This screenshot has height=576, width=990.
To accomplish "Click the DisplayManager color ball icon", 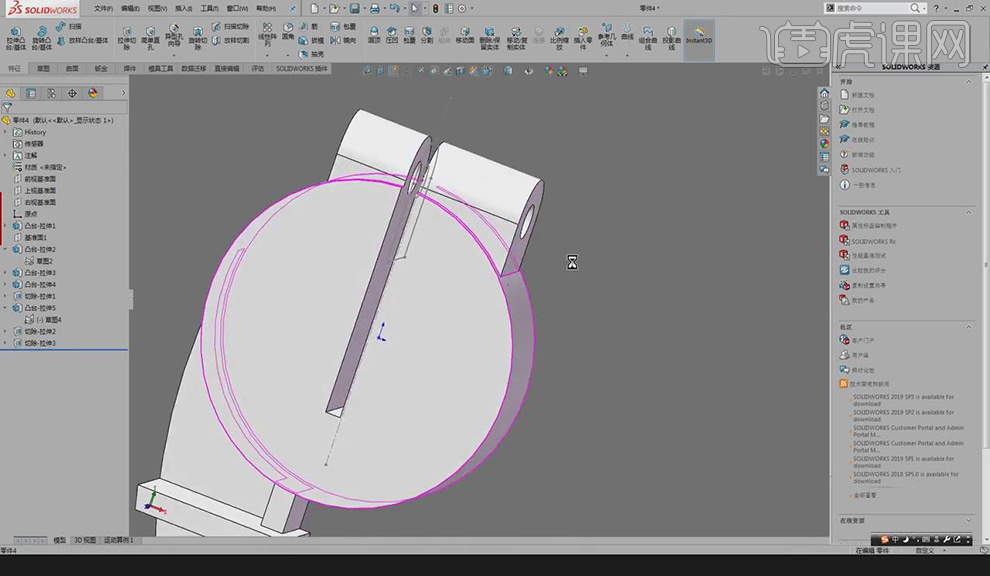I will (93, 93).
